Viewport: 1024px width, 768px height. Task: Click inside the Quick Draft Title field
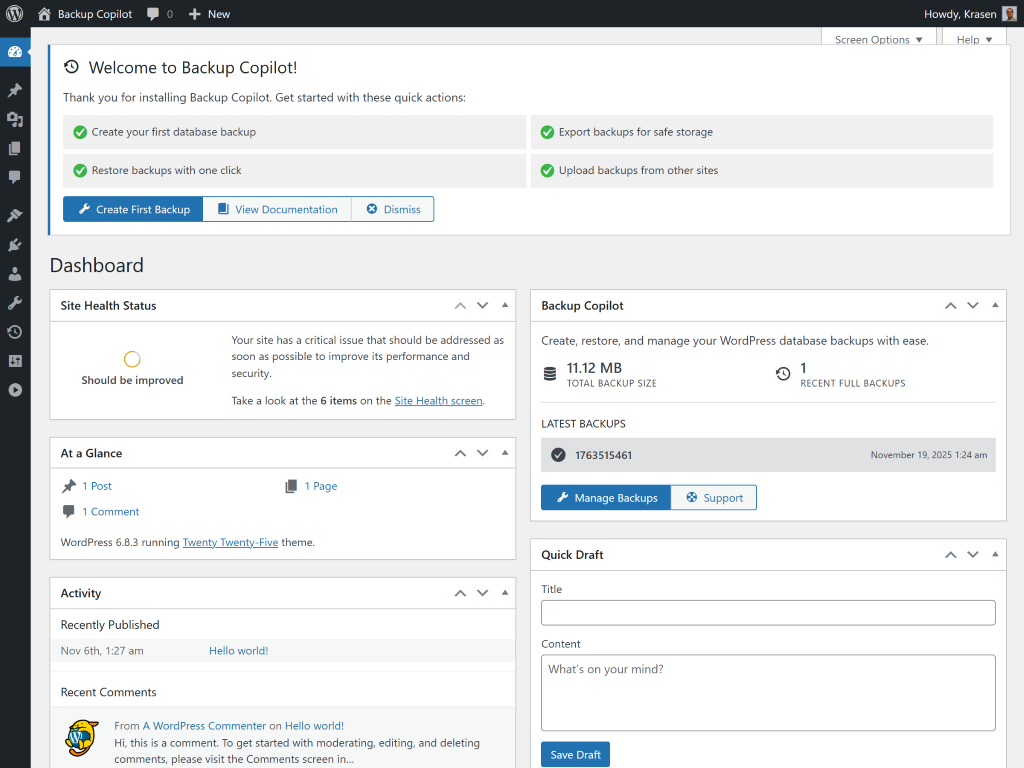tap(767, 612)
